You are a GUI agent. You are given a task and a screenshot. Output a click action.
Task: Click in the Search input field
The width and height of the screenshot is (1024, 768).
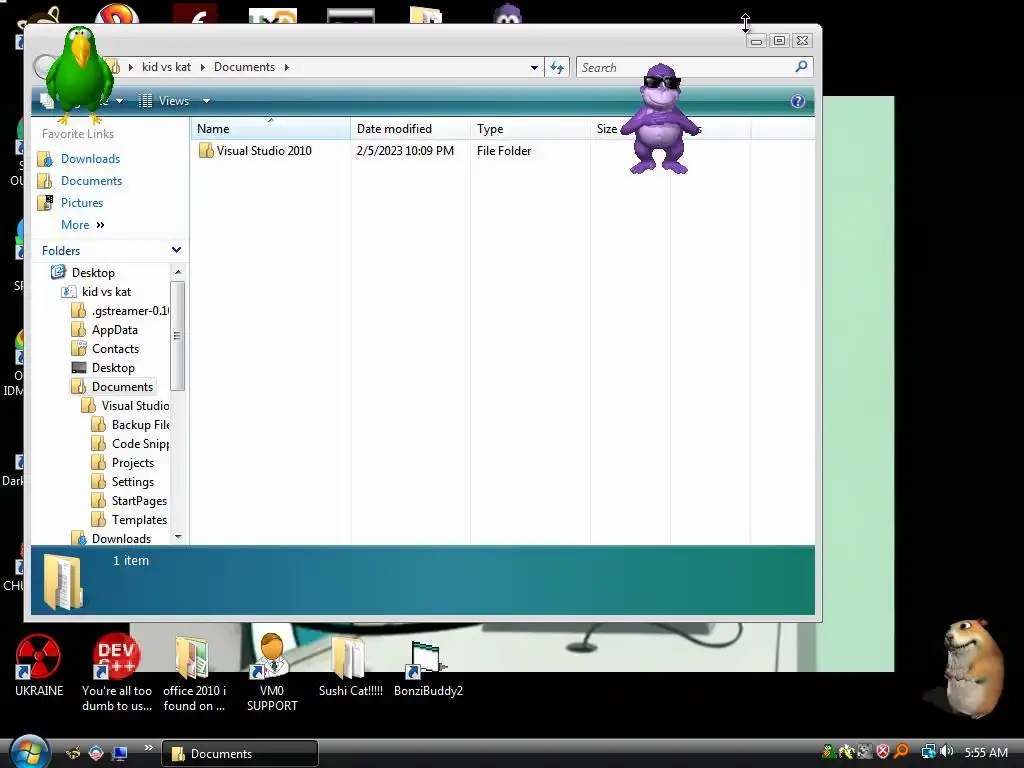tap(686, 67)
